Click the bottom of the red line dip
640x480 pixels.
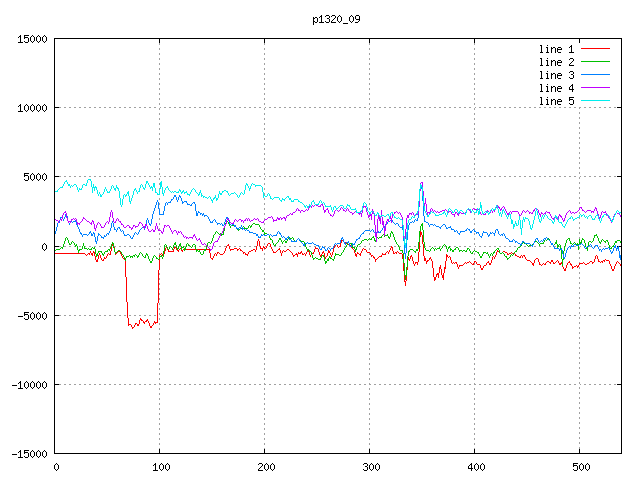(x=142, y=324)
